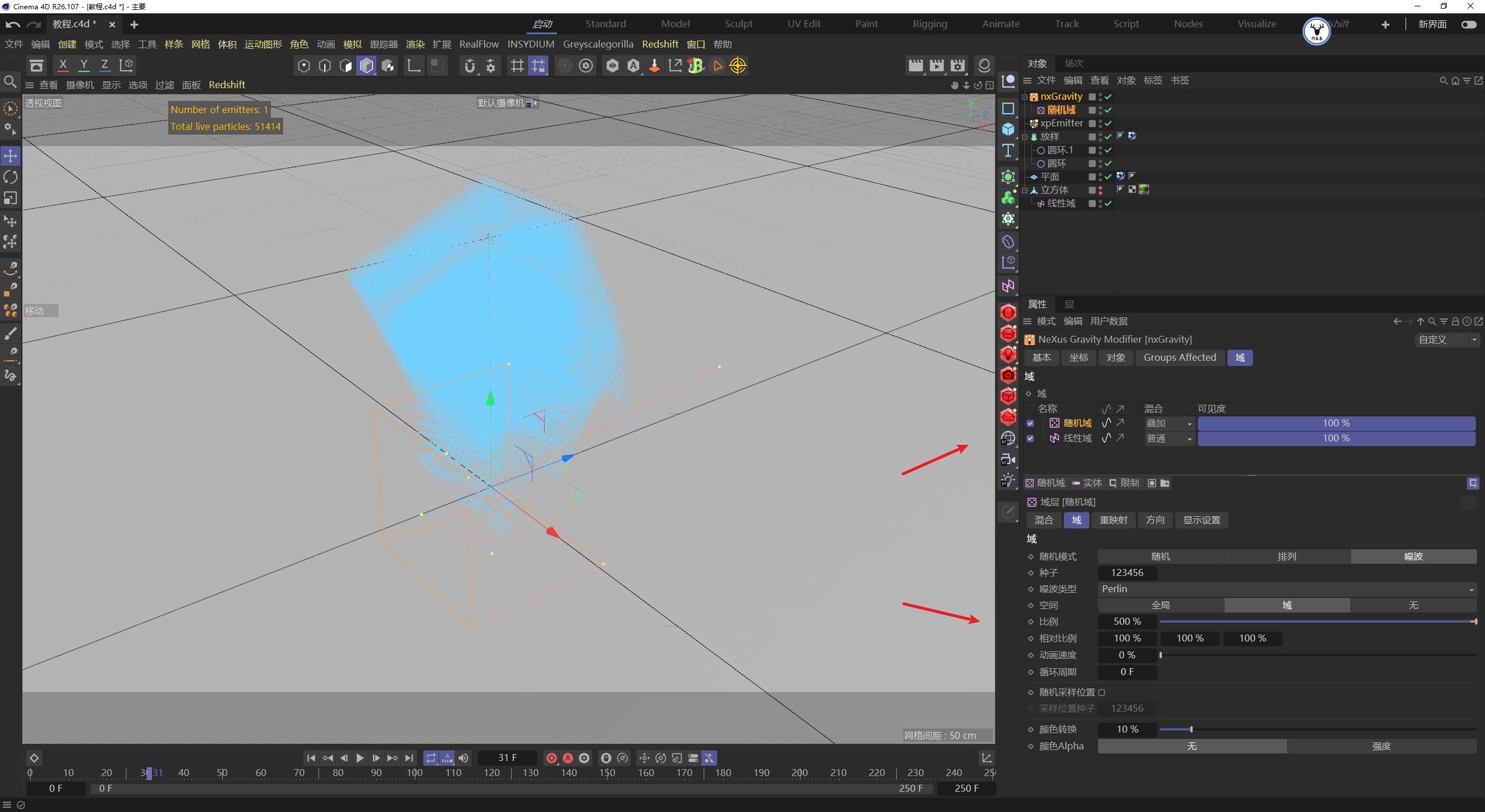Click the globe asset icon in right sidebar

1008,438
